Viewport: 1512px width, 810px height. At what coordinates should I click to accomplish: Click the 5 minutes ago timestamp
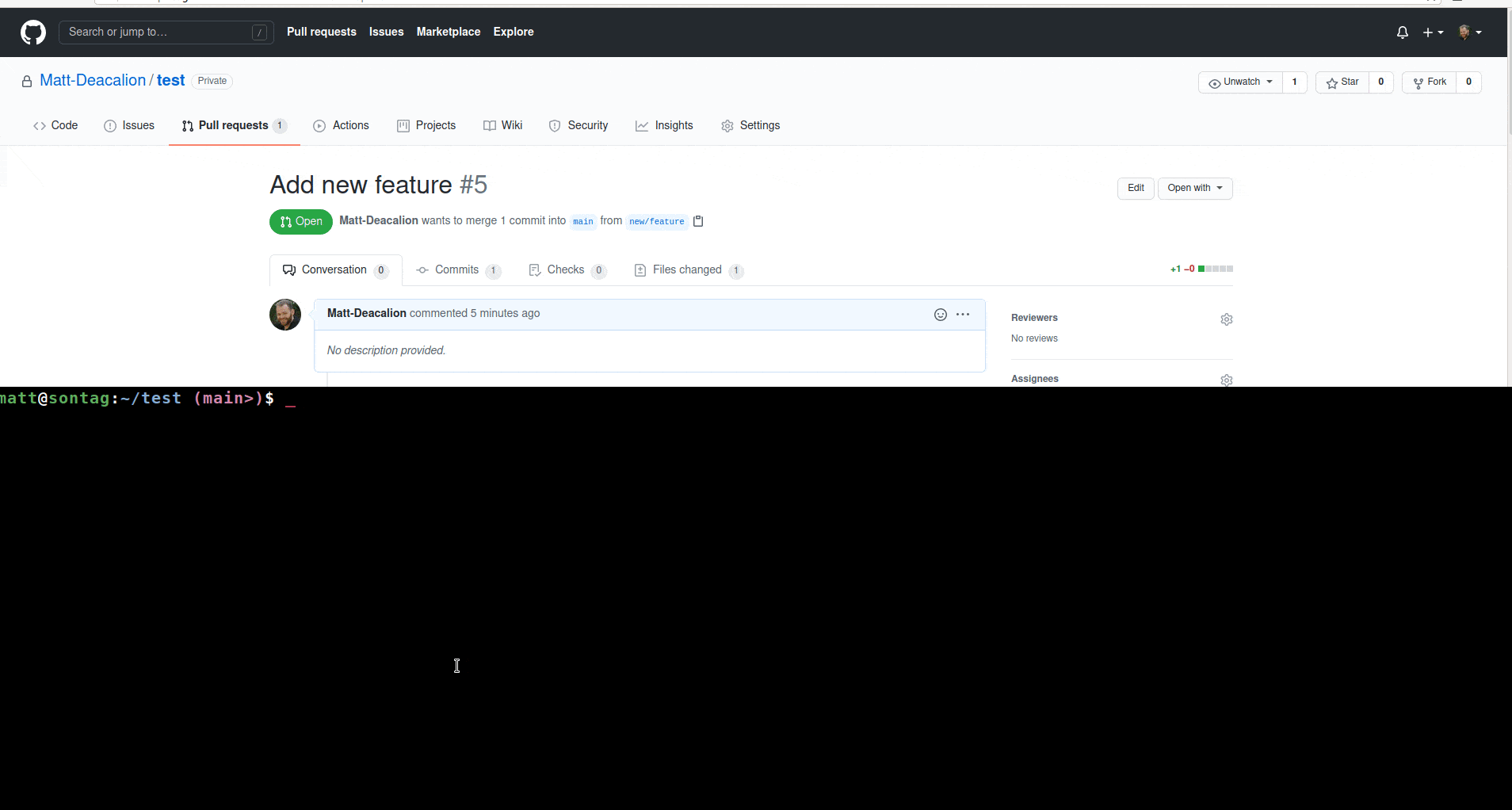[x=506, y=313]
